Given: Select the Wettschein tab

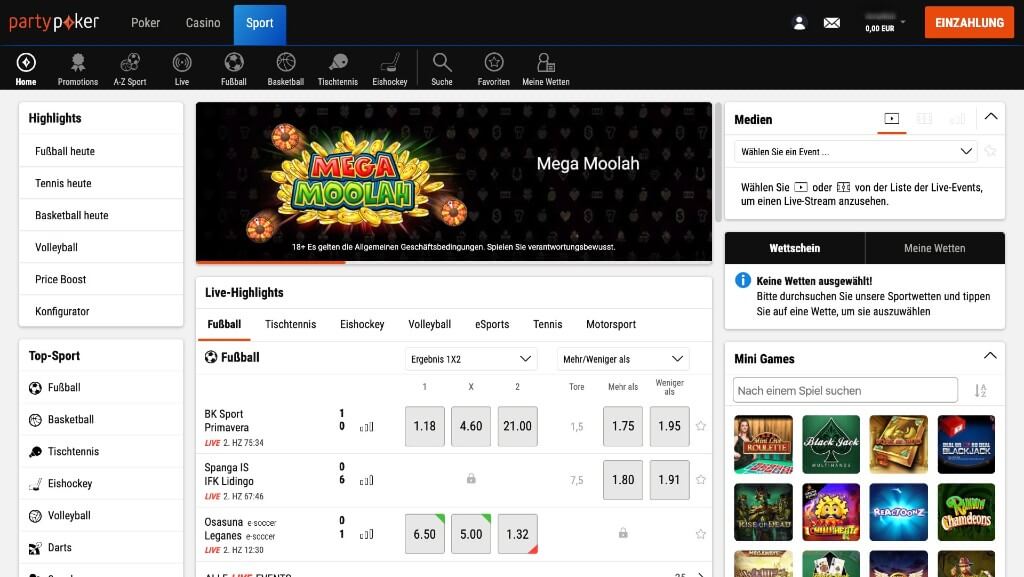Looking at the screenshot, I should click(795, 248).
